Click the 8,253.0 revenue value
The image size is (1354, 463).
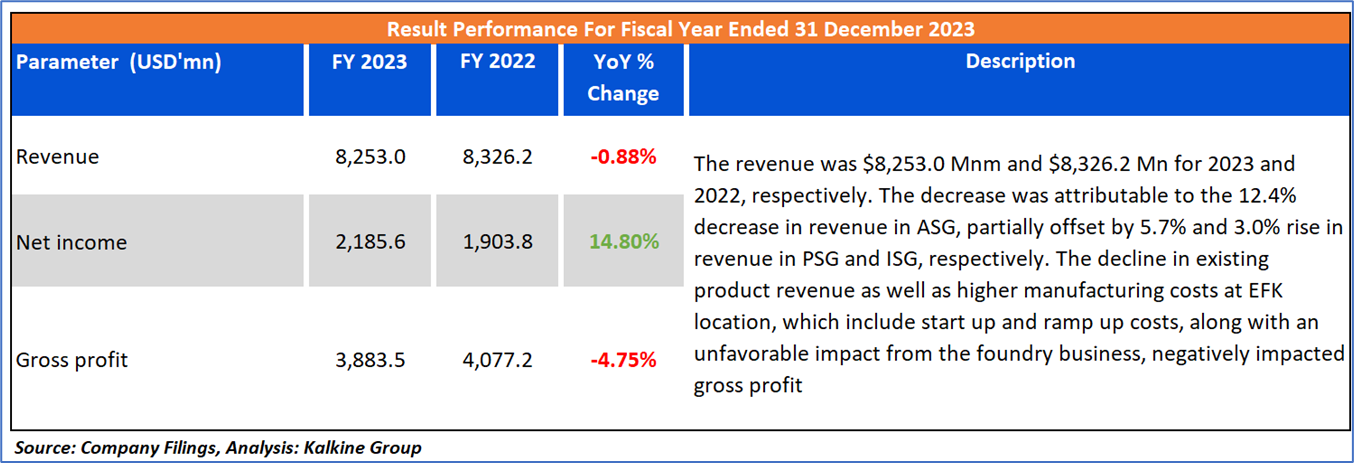tap(370, 157)
